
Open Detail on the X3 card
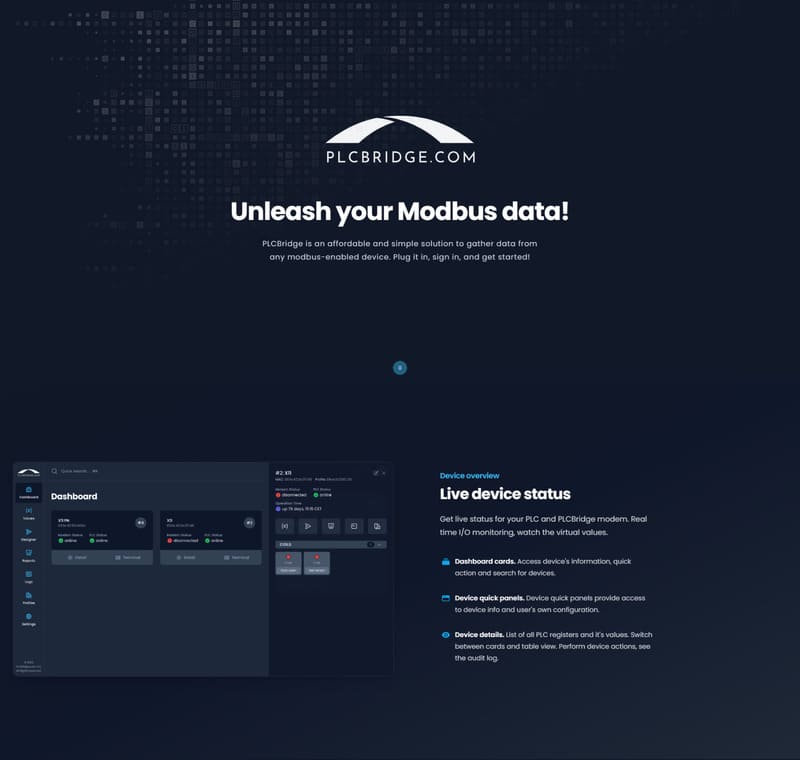[186, 557]
